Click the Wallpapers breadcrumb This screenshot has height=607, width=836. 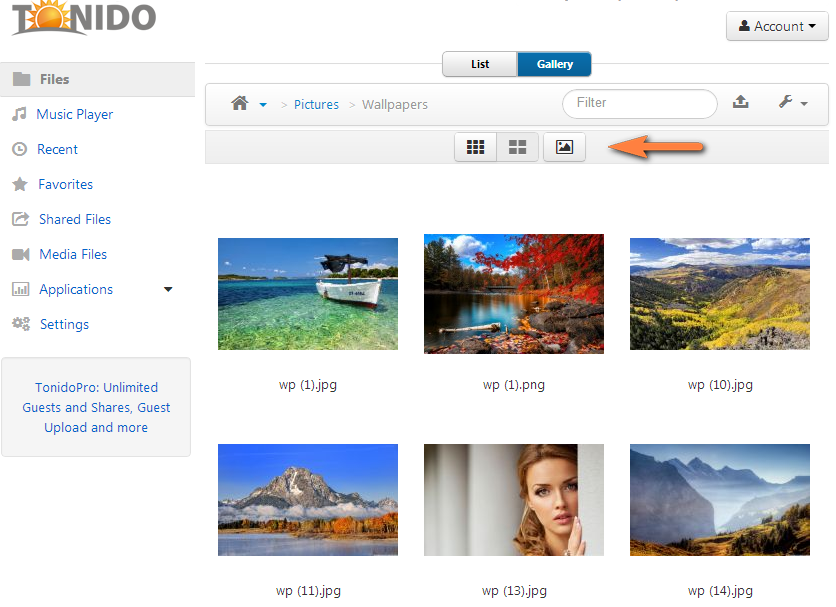395,105
